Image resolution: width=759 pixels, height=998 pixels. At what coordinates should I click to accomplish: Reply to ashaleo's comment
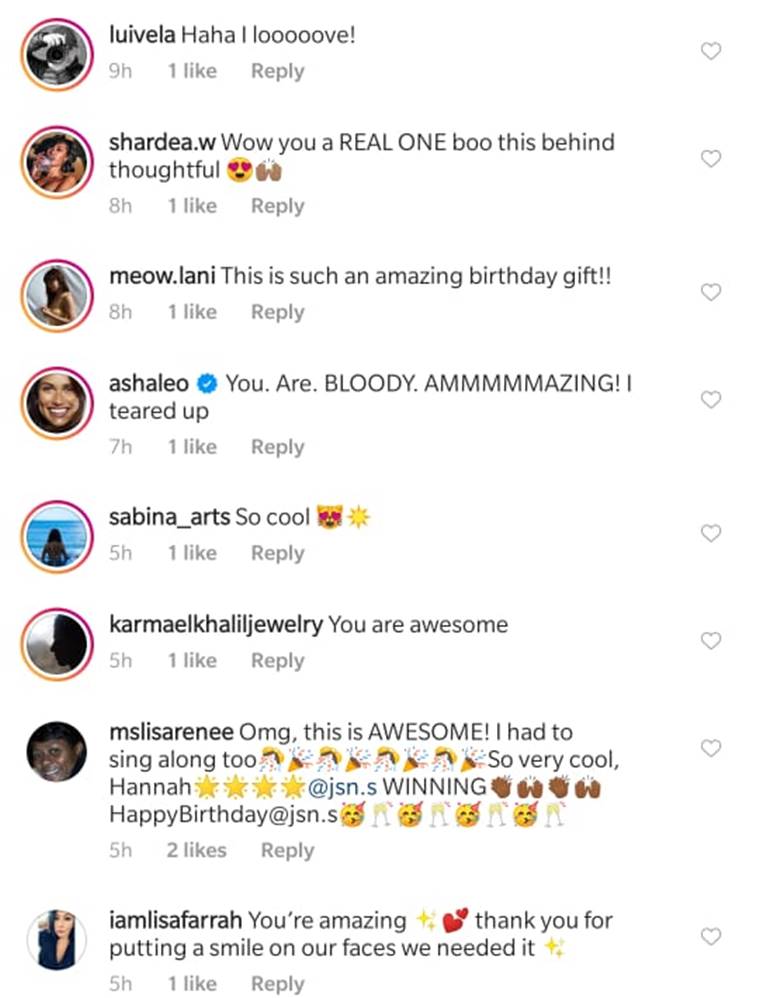point(277,447)
